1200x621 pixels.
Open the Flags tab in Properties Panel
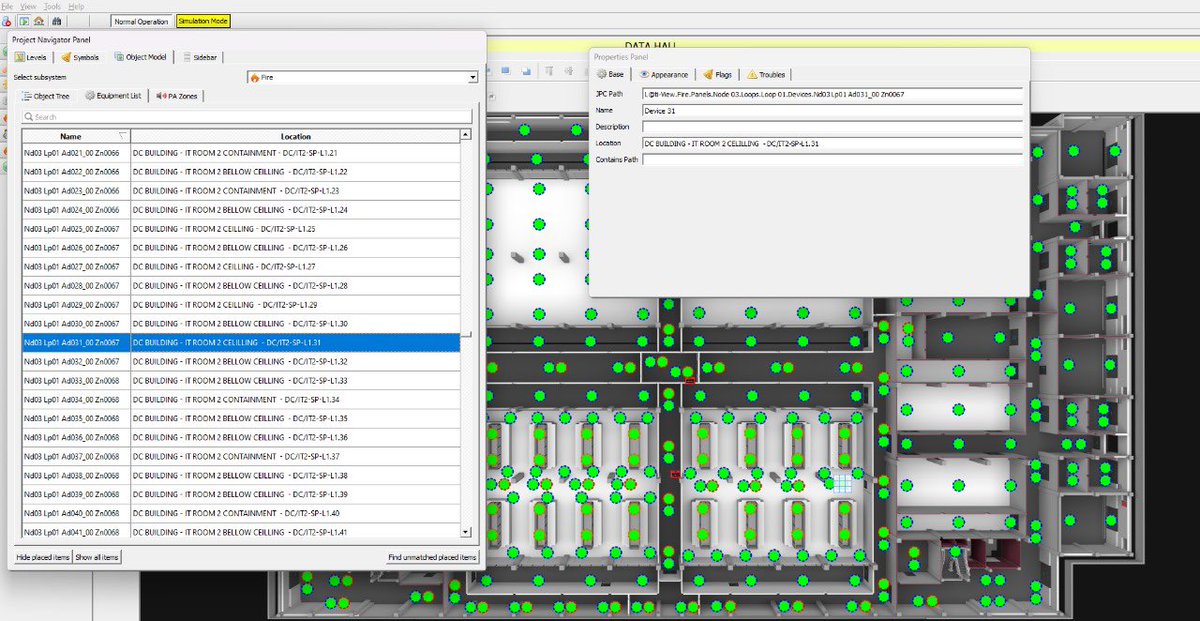click(717, 74)
